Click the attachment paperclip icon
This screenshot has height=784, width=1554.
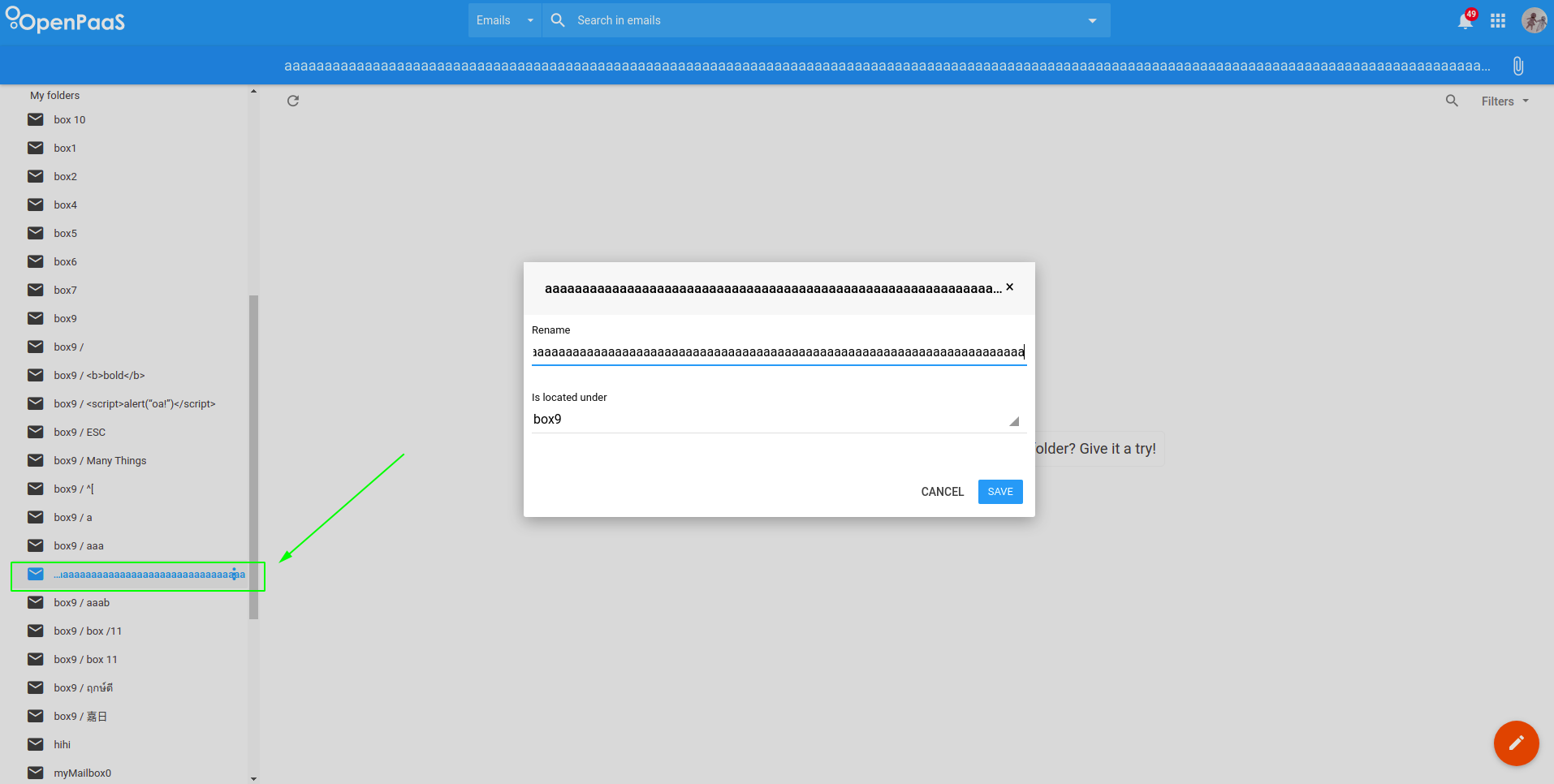1517,65
